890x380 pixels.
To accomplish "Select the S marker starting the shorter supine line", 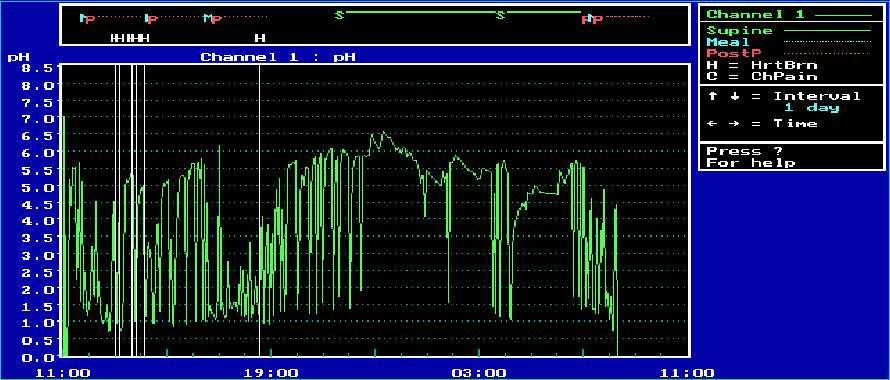I will [500, 15].
